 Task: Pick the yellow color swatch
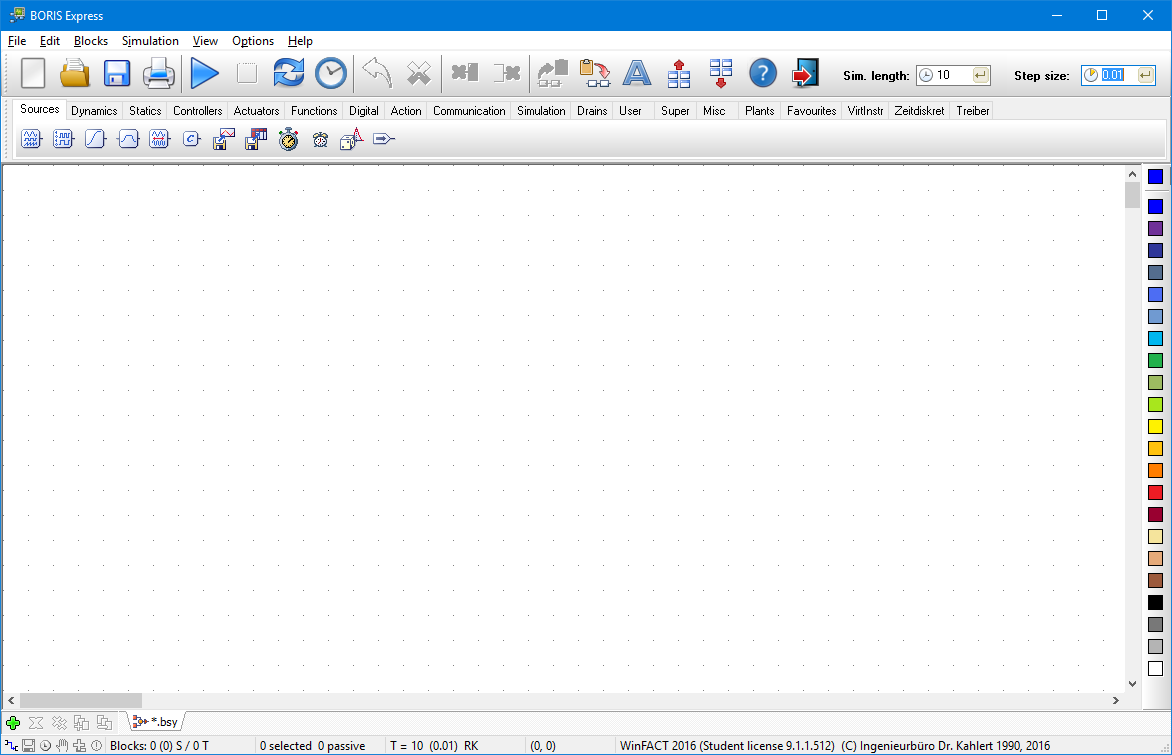tap(1156, 427)
